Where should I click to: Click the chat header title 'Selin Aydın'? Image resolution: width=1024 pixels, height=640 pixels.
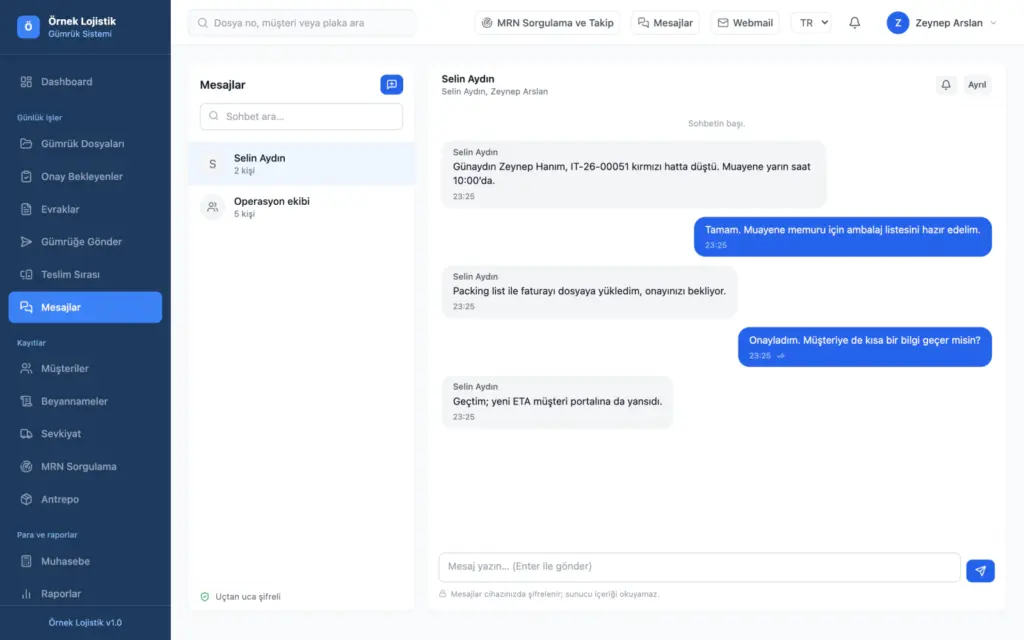tap(468, 79)
